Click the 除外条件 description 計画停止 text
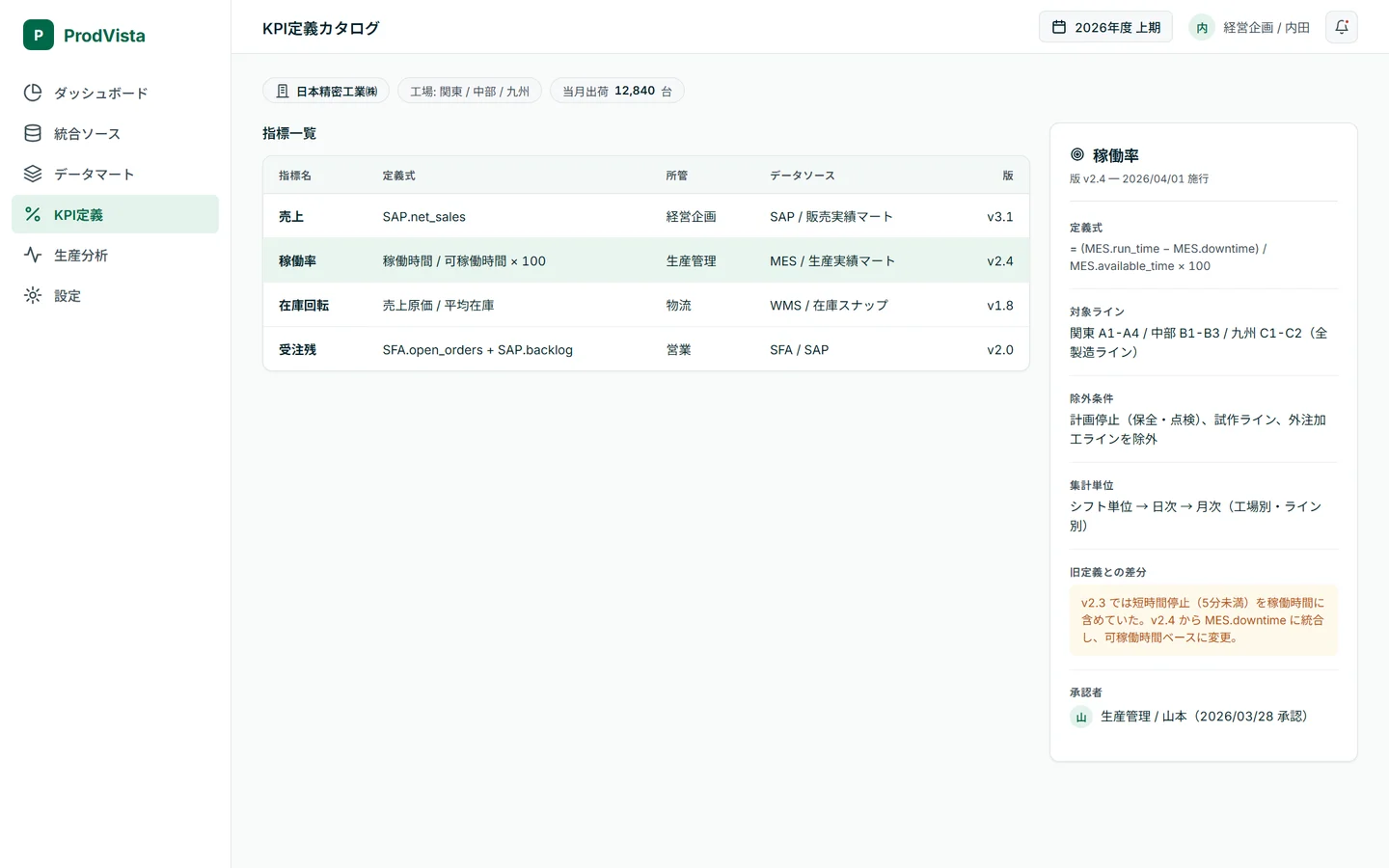The height and width of the screenshot is (868, 1389). tap(1198, 429)
